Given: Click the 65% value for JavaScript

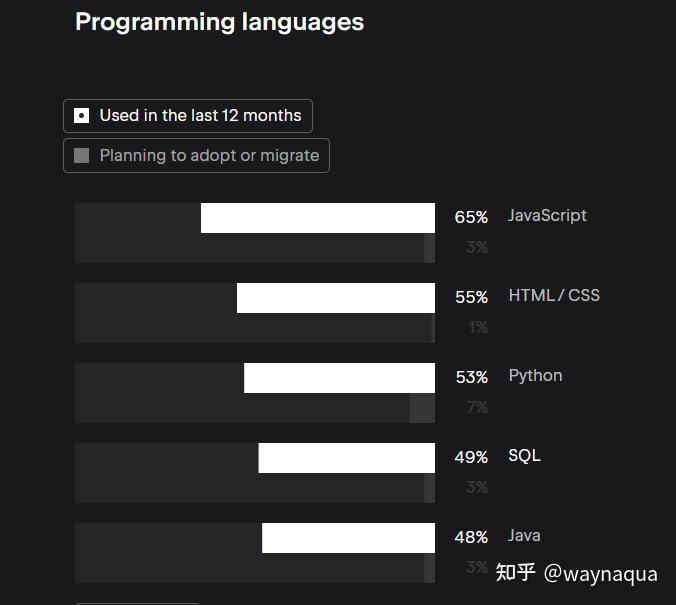Looking at the screenshot, I should [471, 218].
